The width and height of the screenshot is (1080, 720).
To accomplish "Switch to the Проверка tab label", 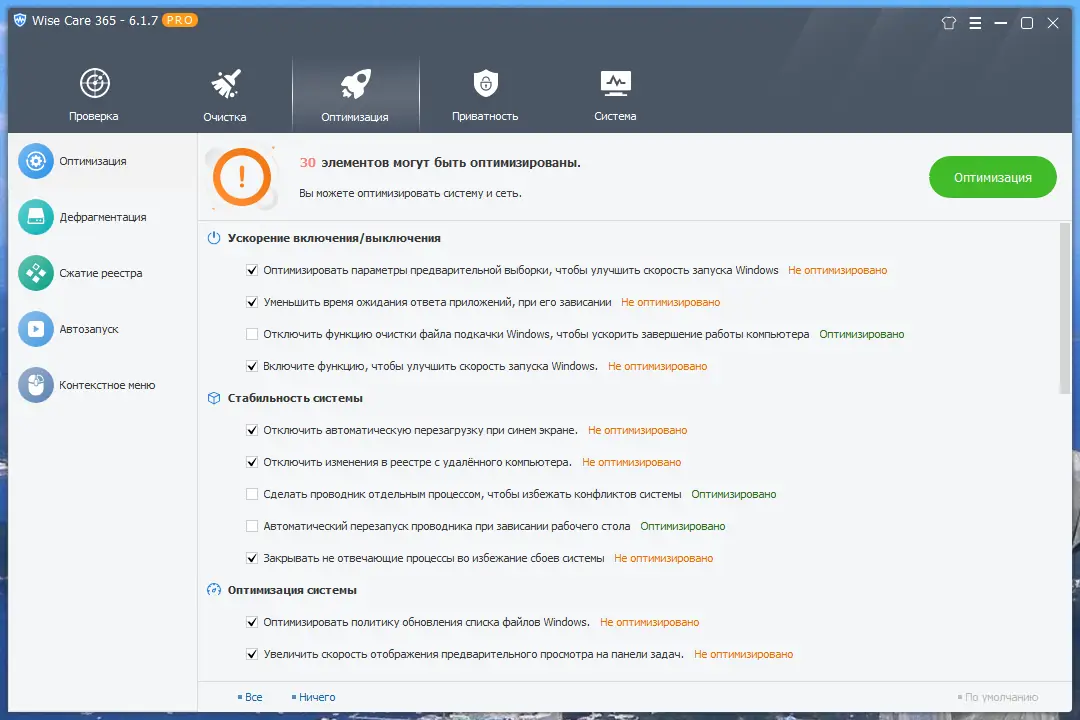I will click(94, 116).
